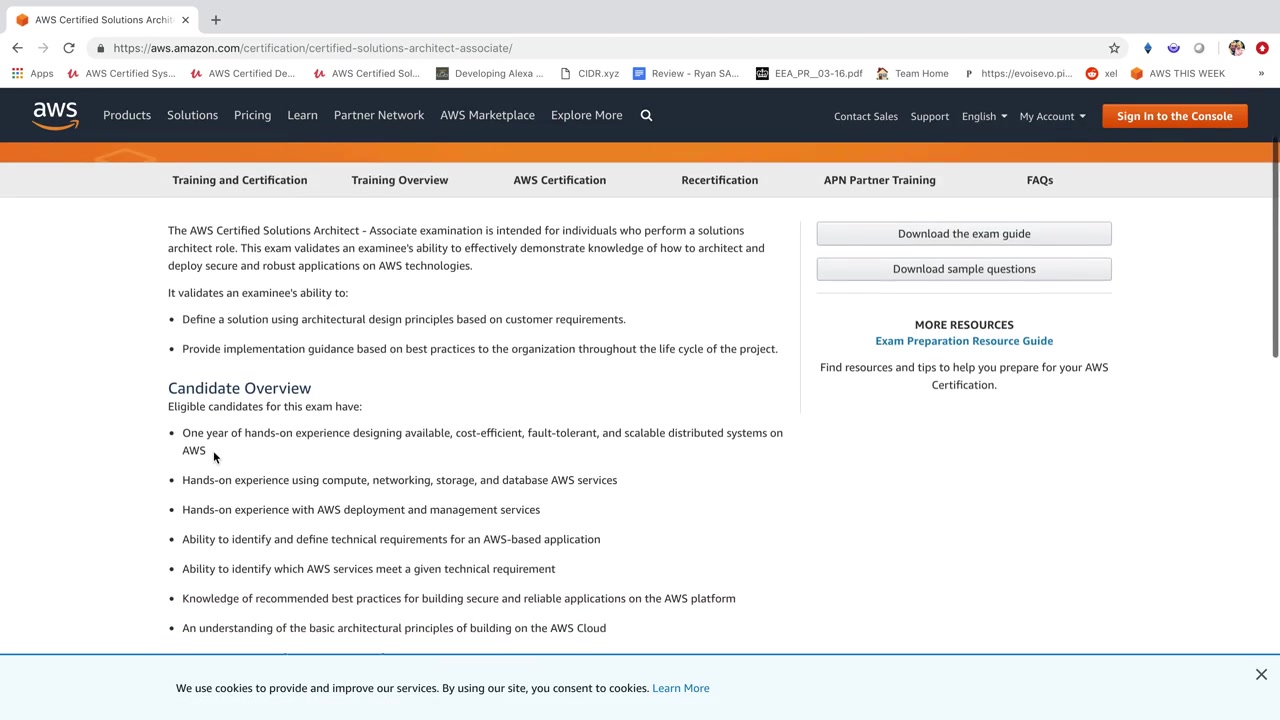Click the red update arrow menu icon

click(1262, 48)
